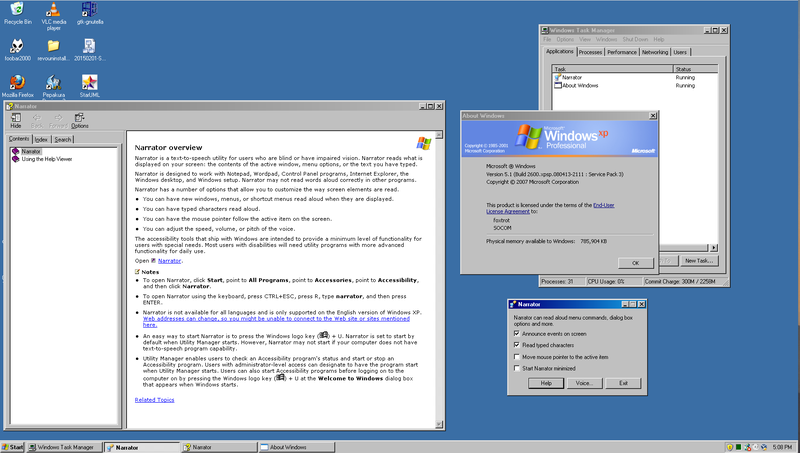This screenshot has width=800, height=453.
Task: Follow the Narrator shortcut link after Open
Action: pos(169,261)
